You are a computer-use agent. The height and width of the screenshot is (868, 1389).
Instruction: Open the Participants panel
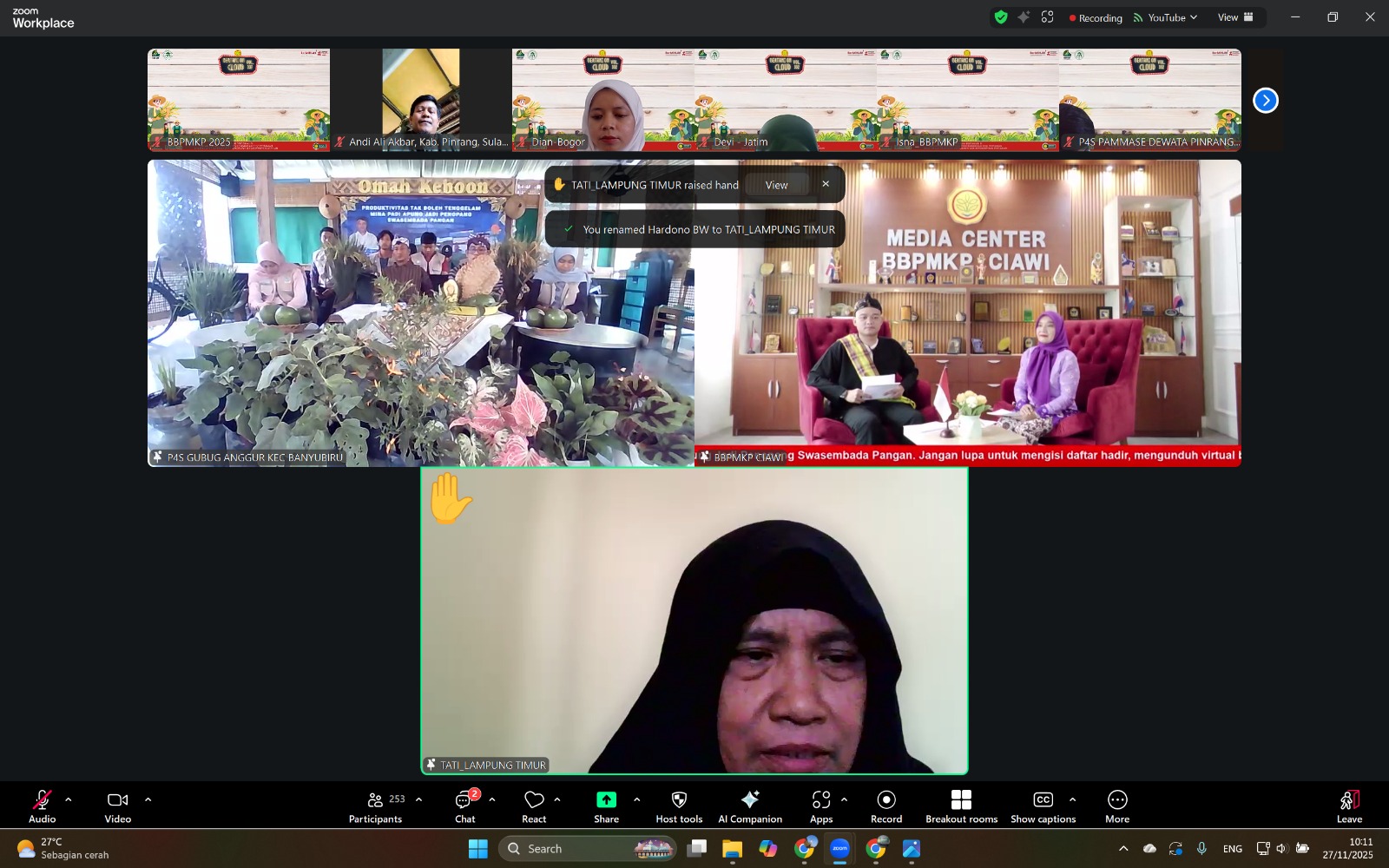point(375,806)
